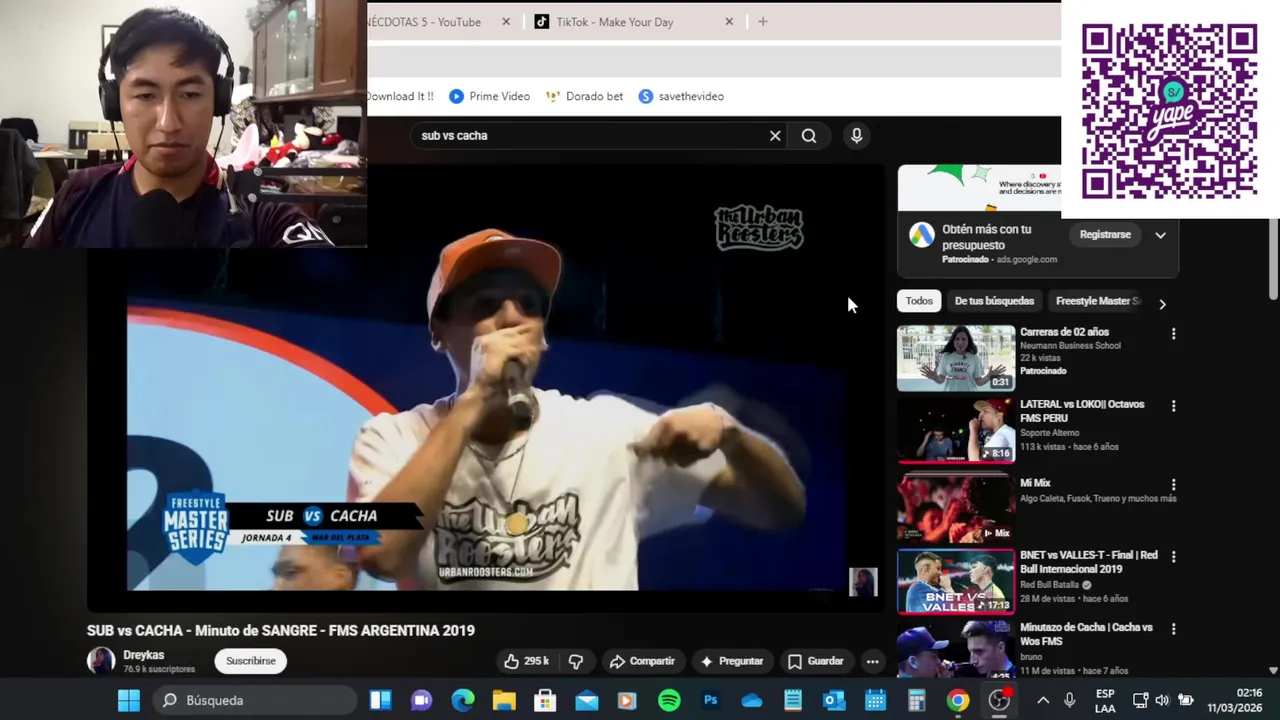
Task: Switch to the ANÉCDOTAS 5 - YouTube tab
Action: click(425, 22)
